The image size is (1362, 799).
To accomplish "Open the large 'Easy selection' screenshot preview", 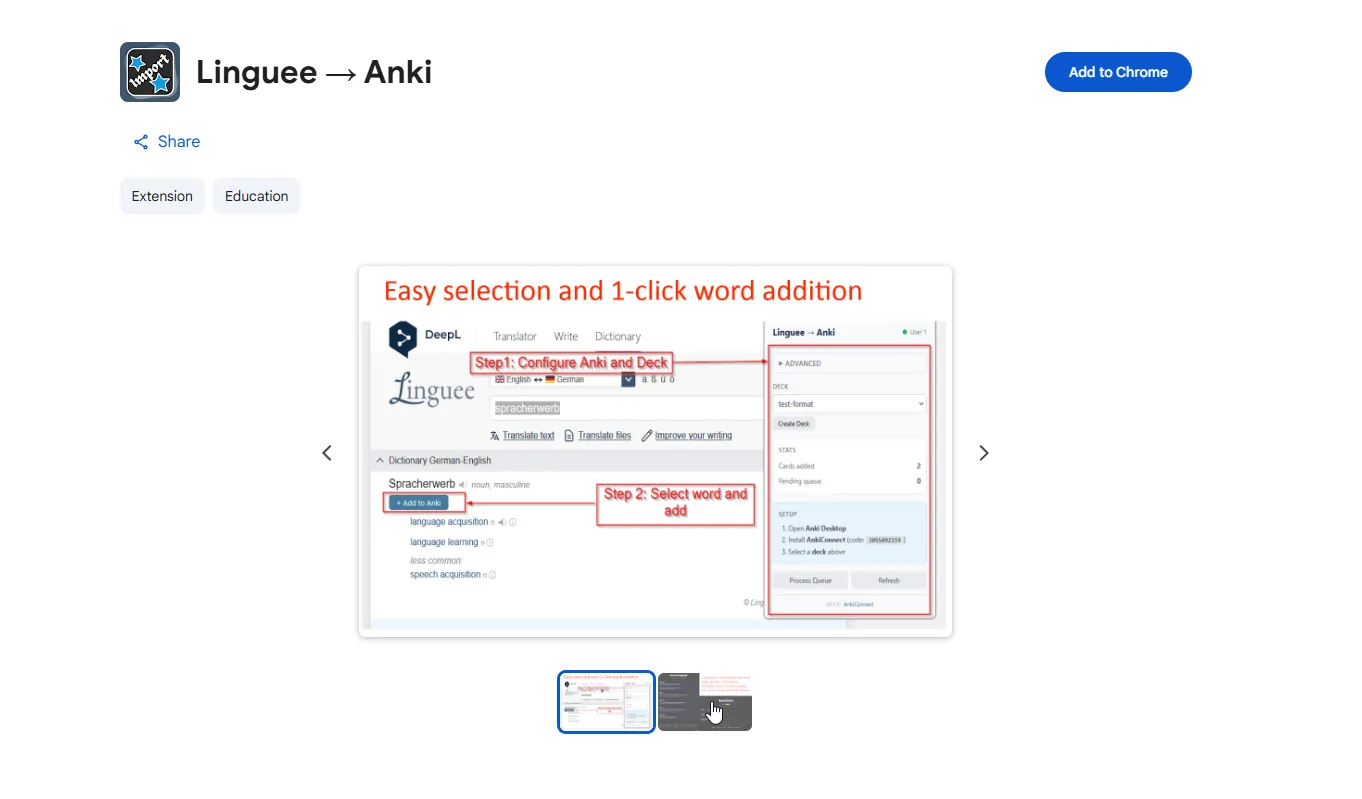I will click(655, 451).
